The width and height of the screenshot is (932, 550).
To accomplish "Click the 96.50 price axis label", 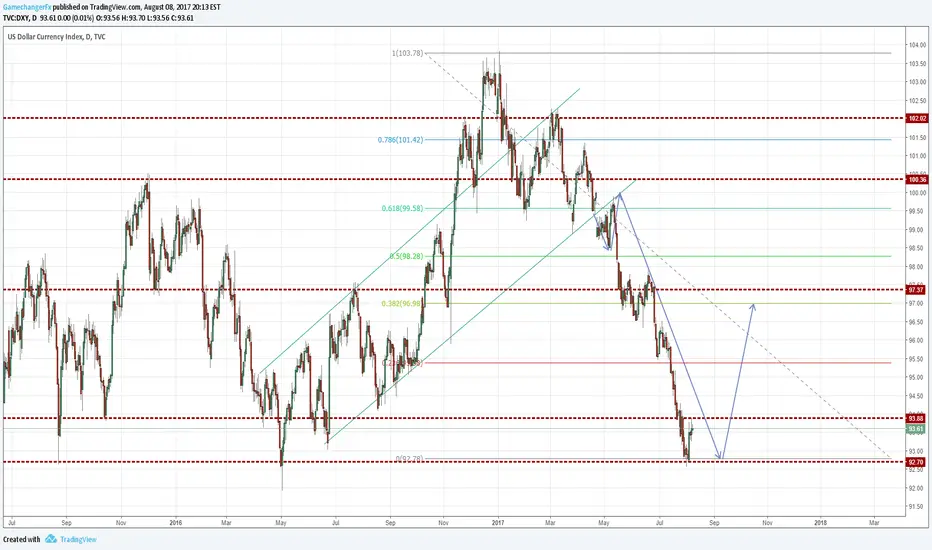I will pyautogui.click(x=915, y=322).
